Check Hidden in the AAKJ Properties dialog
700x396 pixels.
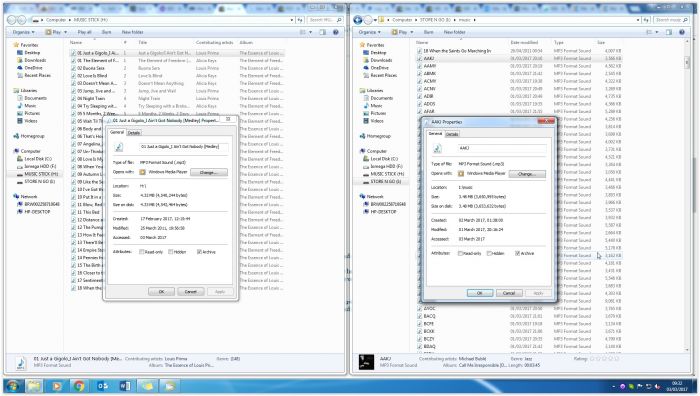pos(489,253)
